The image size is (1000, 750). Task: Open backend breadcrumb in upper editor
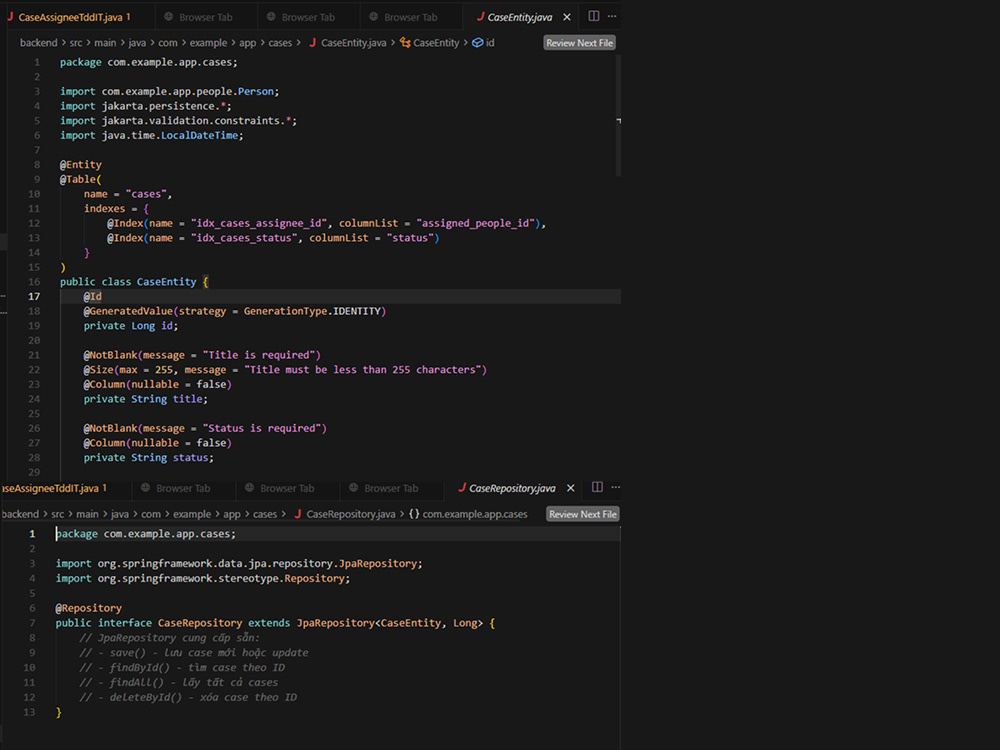tap(38, 43)
